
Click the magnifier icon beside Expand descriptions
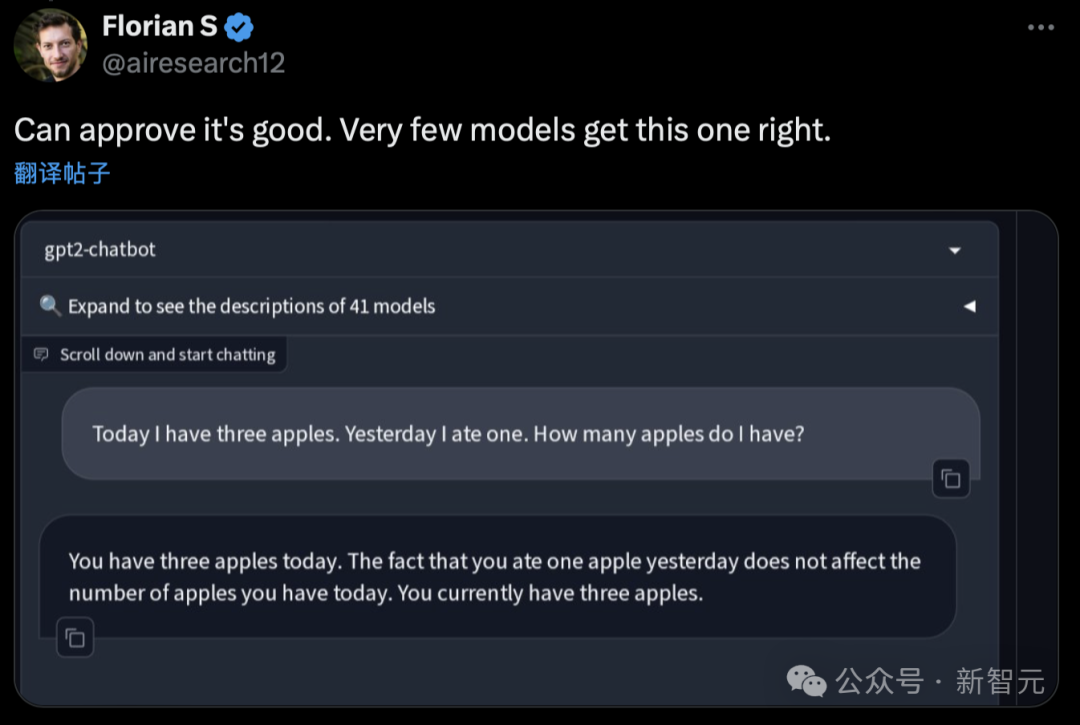pyautogui.click(x=50, y=306)
